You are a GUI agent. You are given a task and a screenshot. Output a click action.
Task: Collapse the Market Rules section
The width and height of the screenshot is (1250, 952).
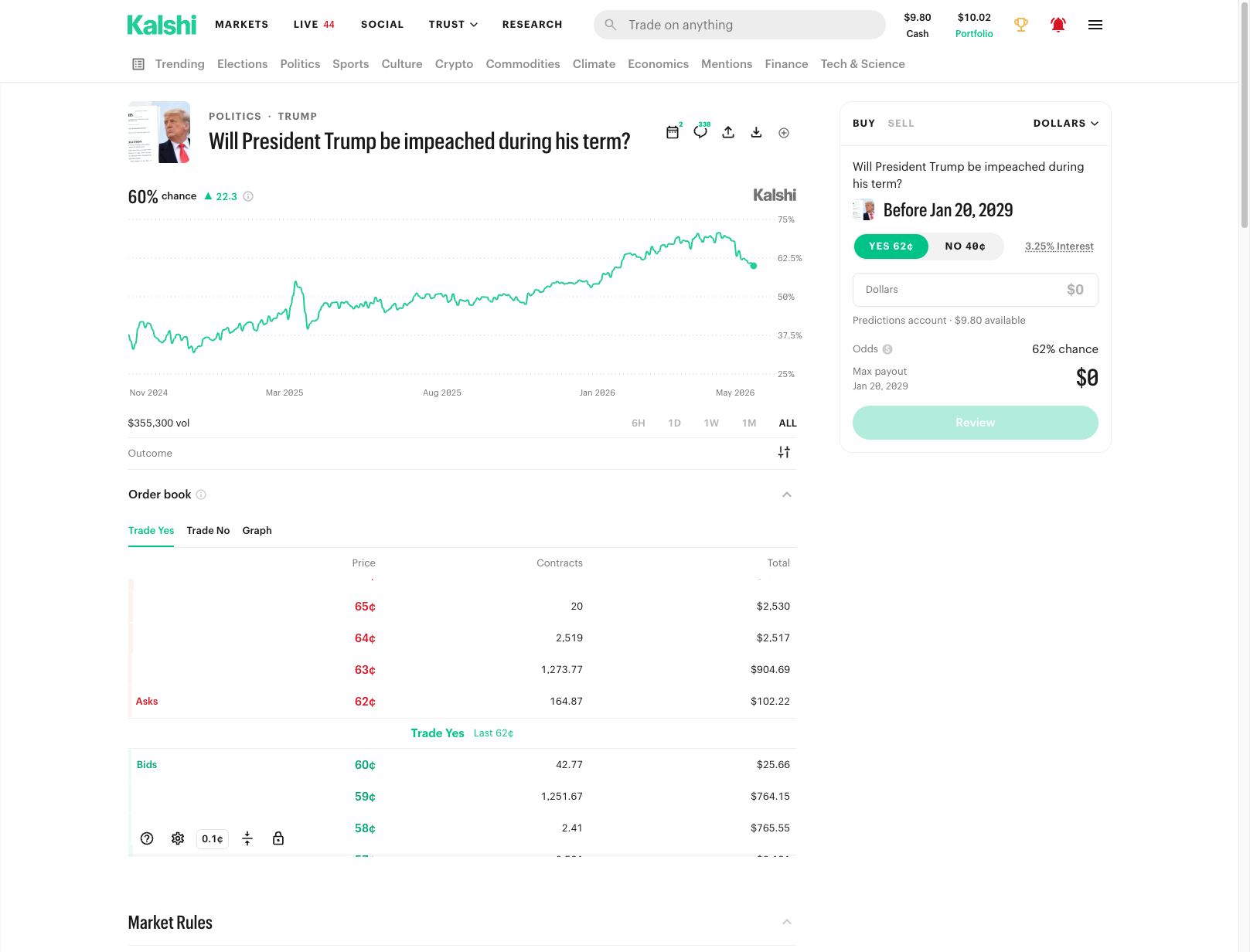[787, 922]
